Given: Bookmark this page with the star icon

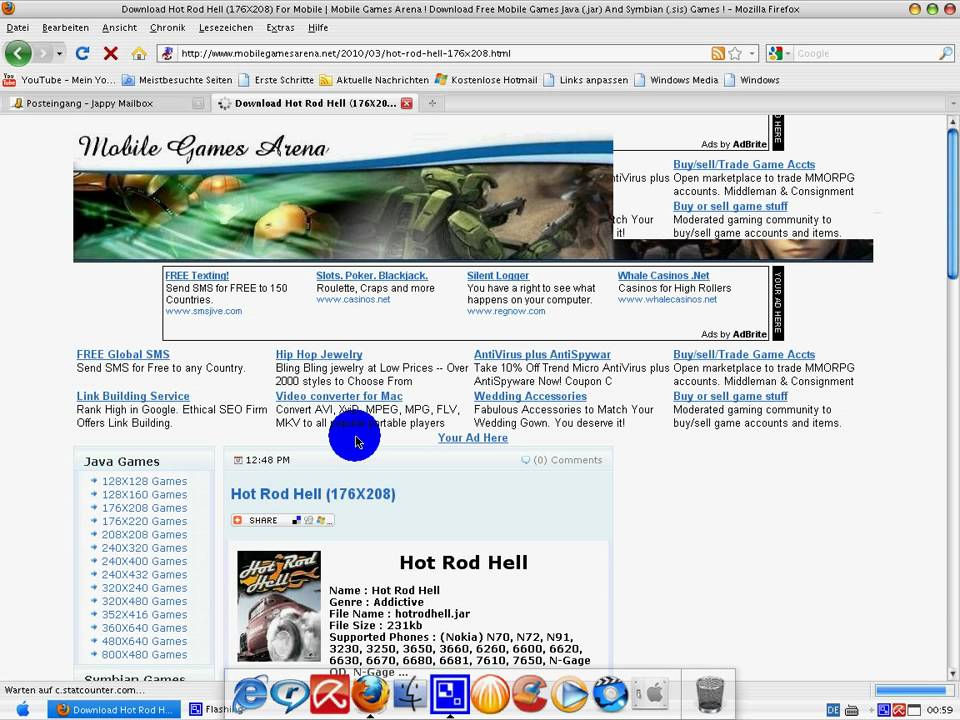Looking at the screenshot, I should pyautogui.click(x=735, y=53).
